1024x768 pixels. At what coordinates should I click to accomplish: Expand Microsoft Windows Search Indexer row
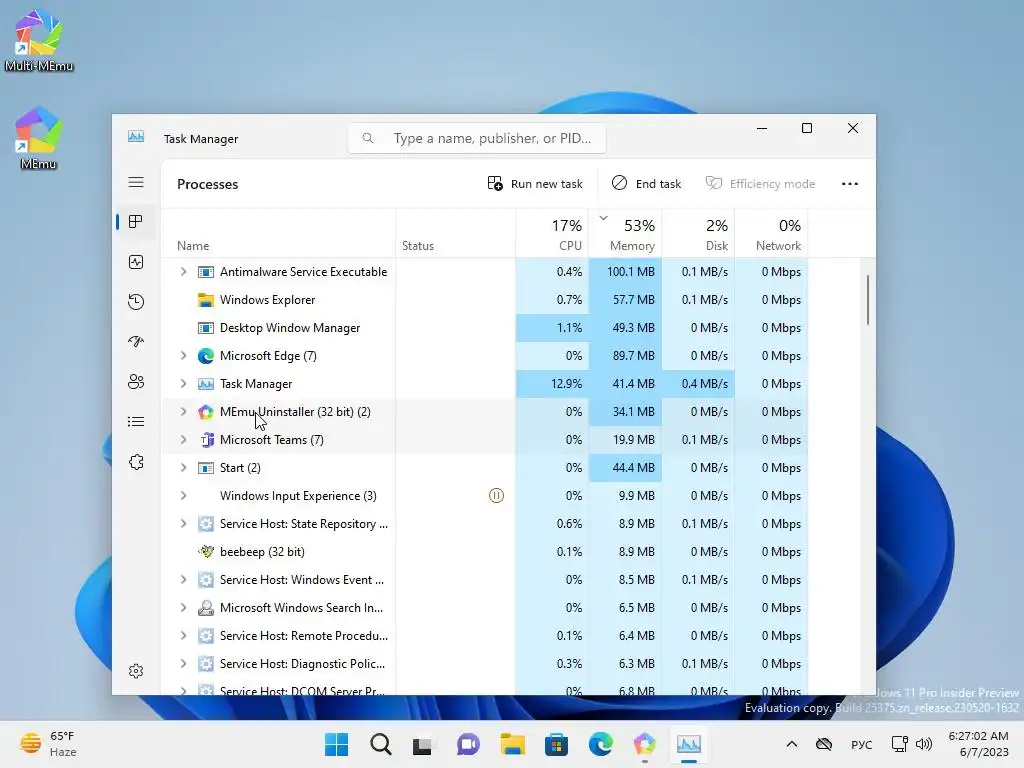[184, 608]
